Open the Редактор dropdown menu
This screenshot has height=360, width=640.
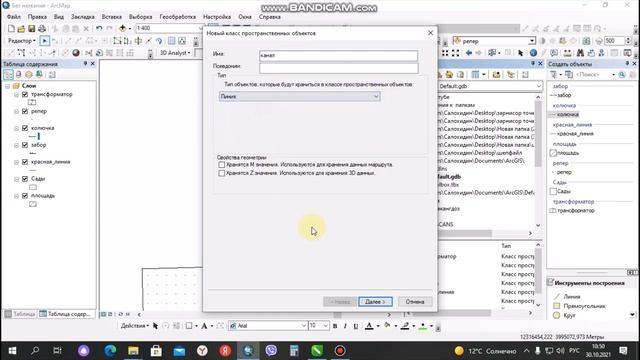22,41
